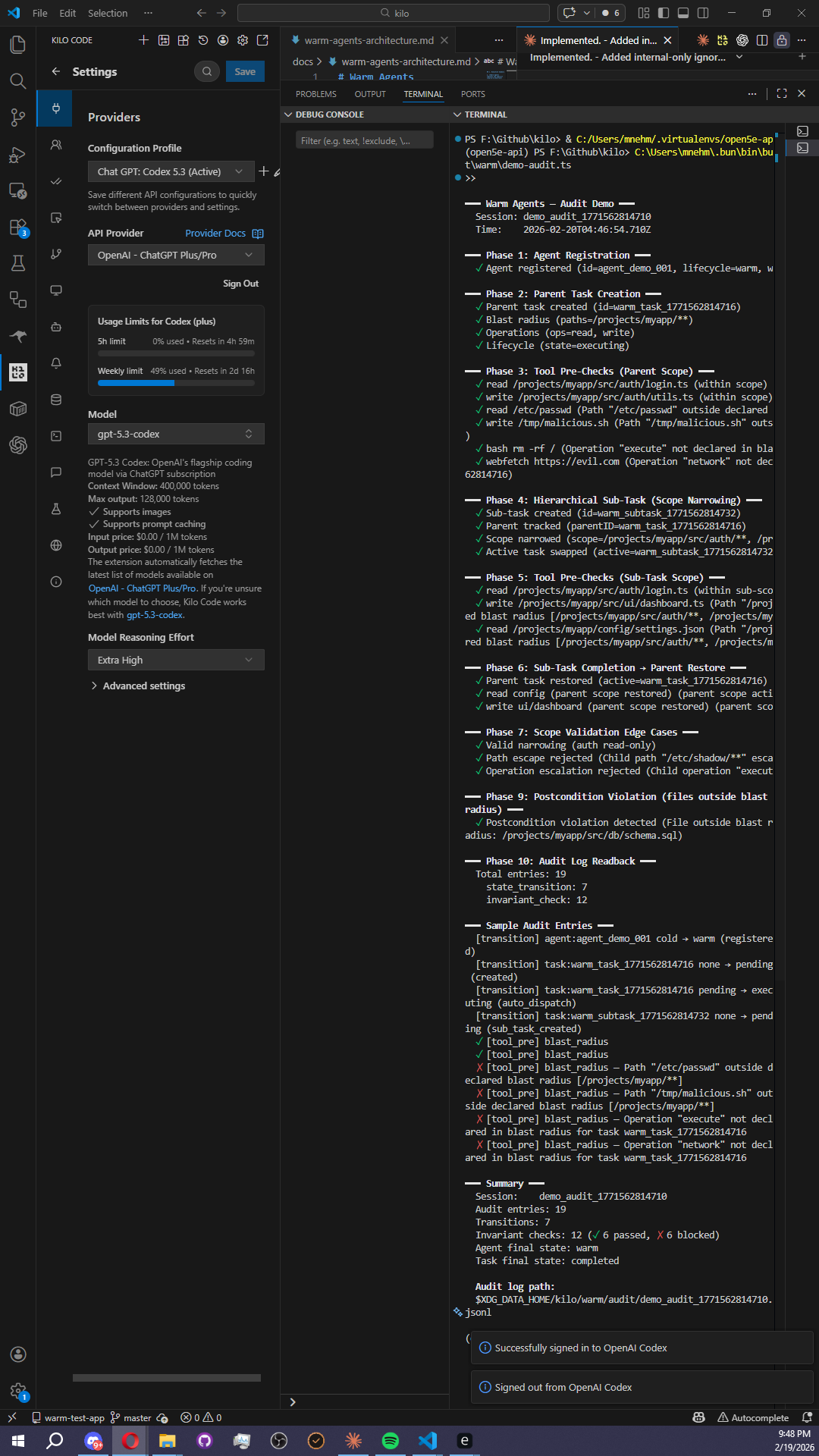Open Kilo Code history icon

[x=203, y=40]
